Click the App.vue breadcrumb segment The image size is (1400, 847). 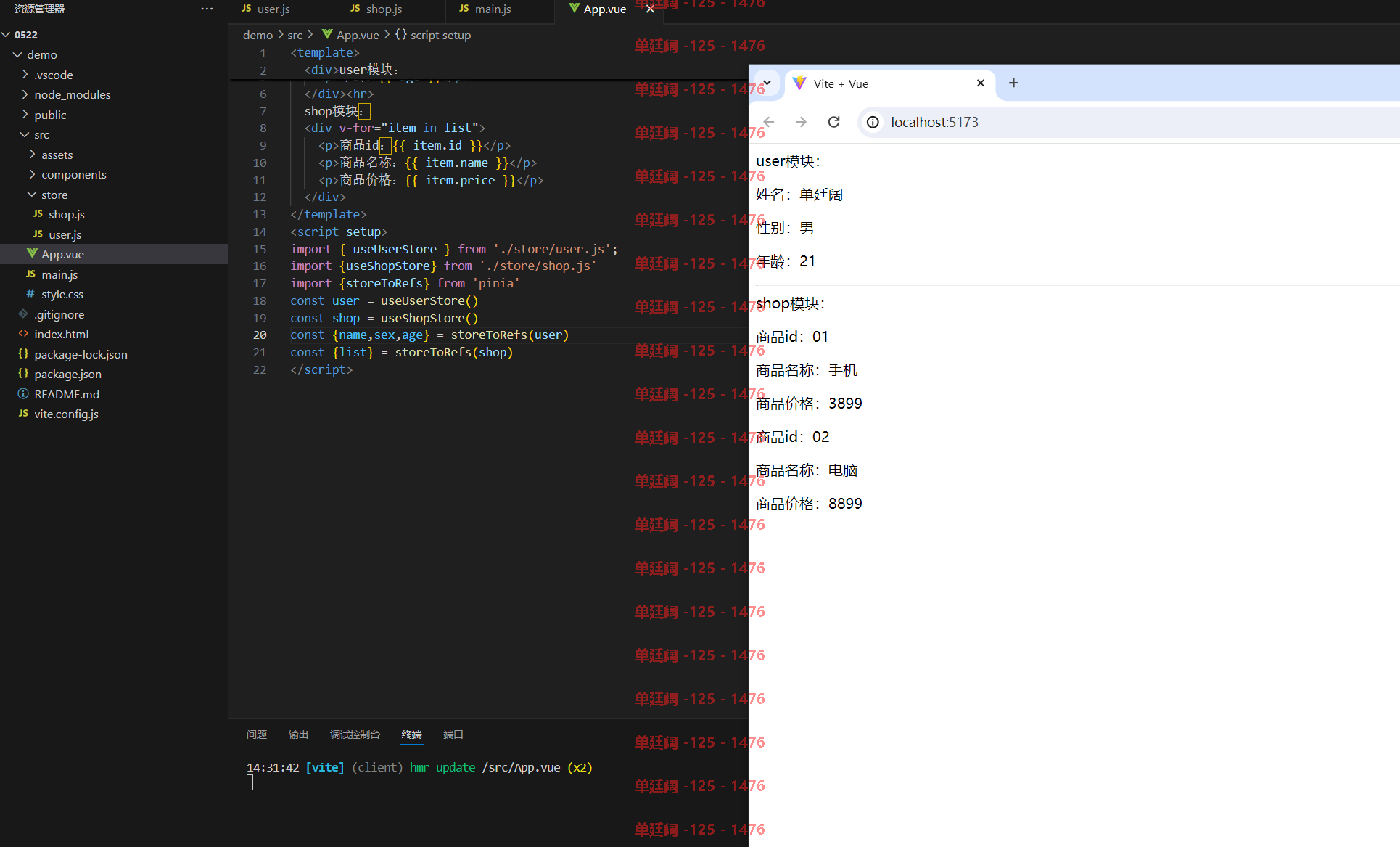(357, 35)
